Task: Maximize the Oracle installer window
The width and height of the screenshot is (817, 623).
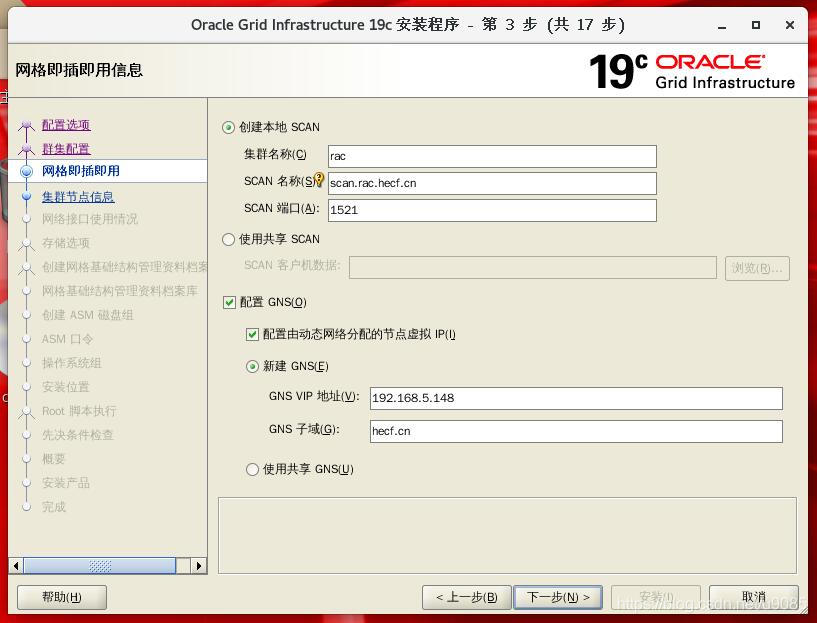Action: pos(756,25)
